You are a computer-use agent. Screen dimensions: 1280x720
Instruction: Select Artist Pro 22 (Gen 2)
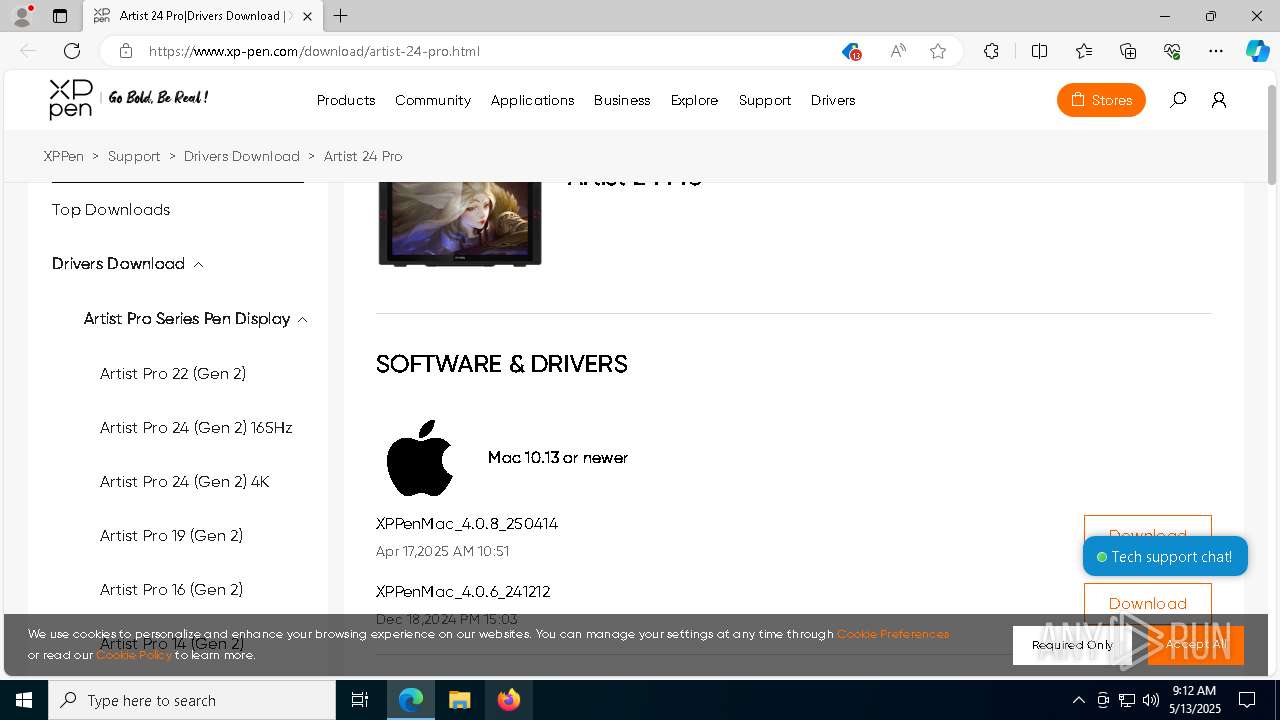(x=173, y=373)
